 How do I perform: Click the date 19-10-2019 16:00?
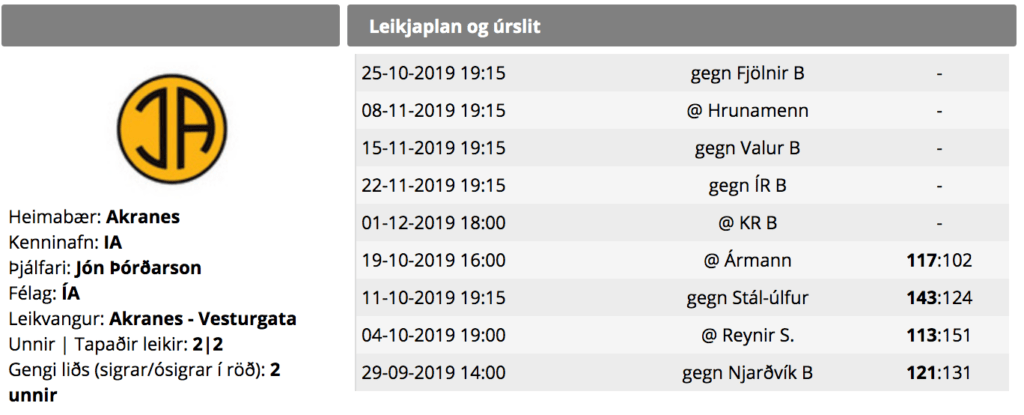(x=434, y=261)
